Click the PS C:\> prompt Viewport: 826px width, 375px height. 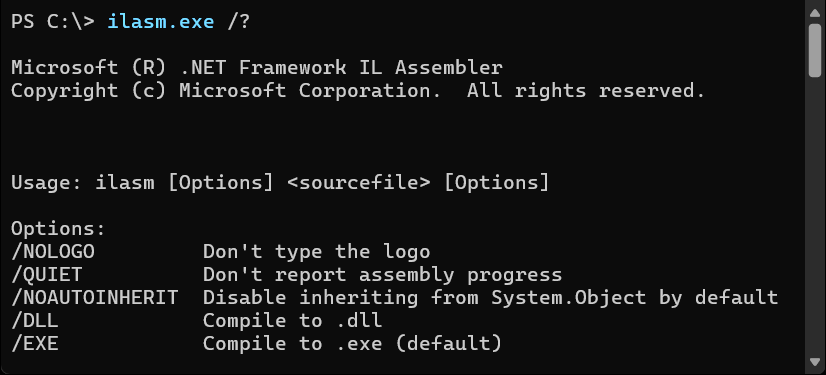point(53,22)
